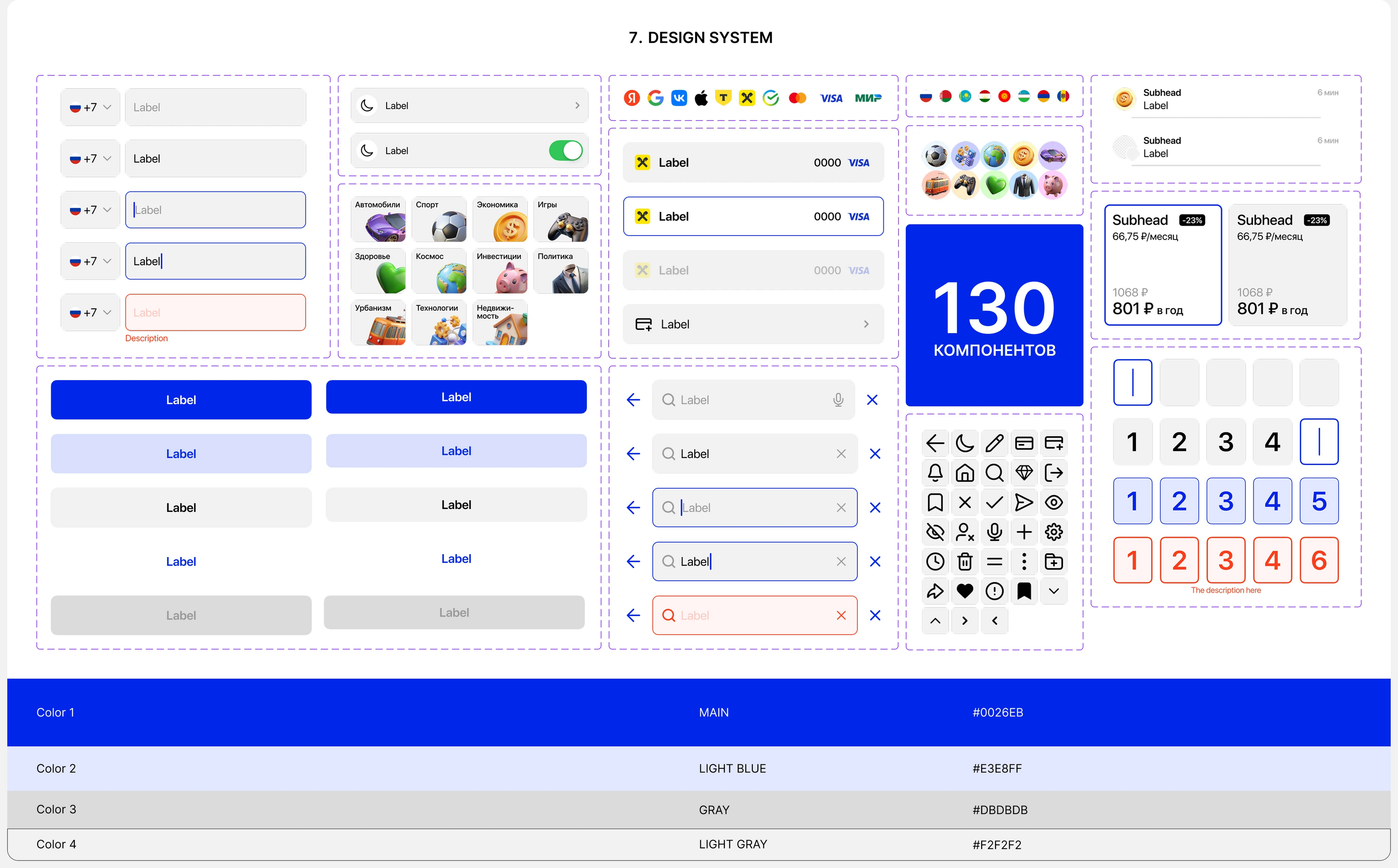Click the settings gear icon
Image resolution: width=1398 pixels, height=868 pixels.
[1053, 532]
